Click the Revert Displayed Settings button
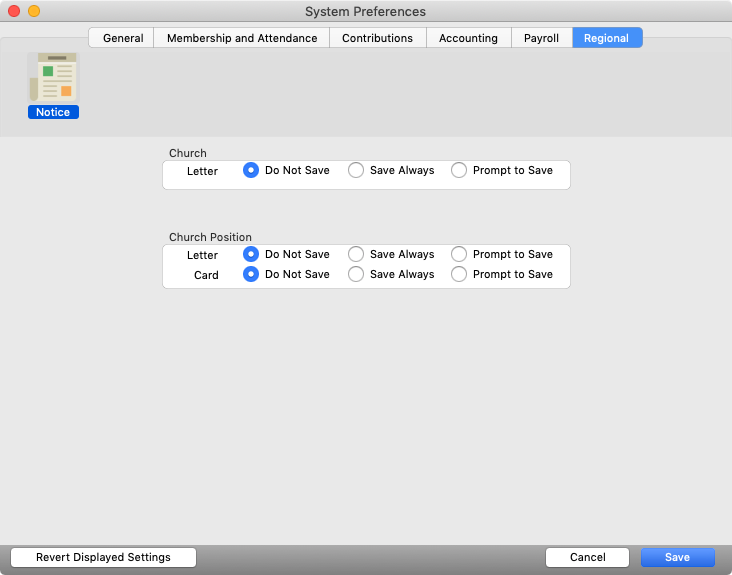732x575 pixels. click(x=103, y=558)
